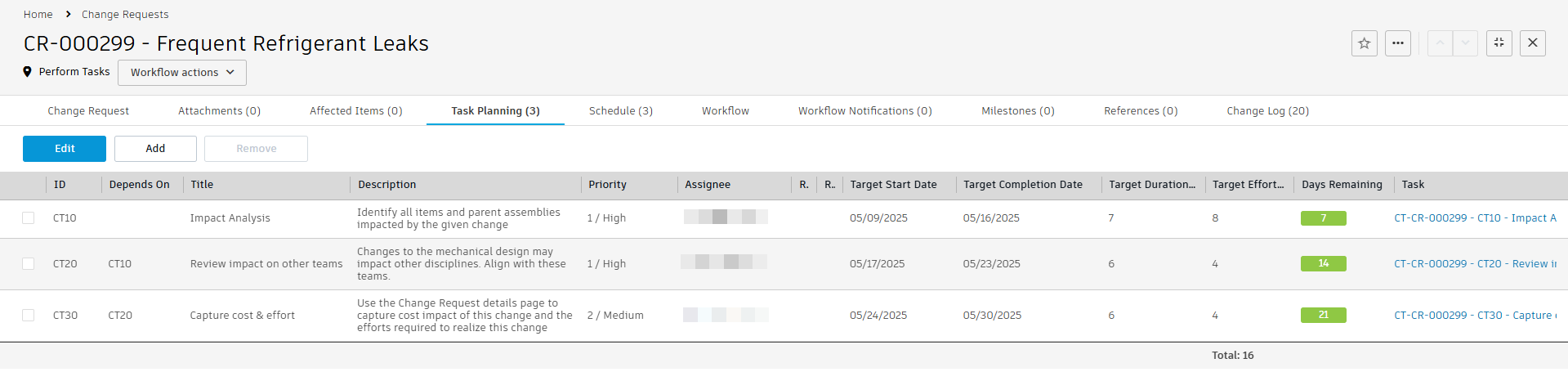Open the Change Log (20) tab
The image size is (1568, 372).
point(1267,111)
